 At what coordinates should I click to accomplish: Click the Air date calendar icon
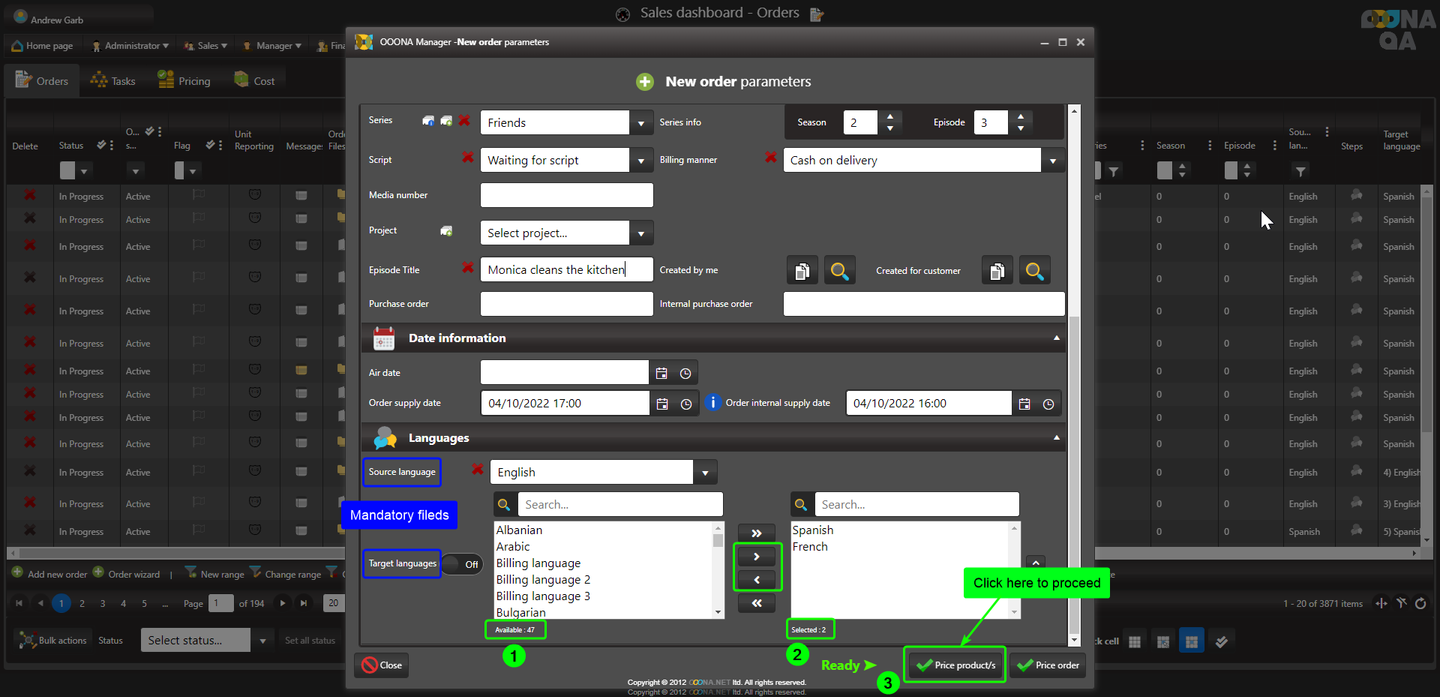pyautogui.click(x=661, y=373)
